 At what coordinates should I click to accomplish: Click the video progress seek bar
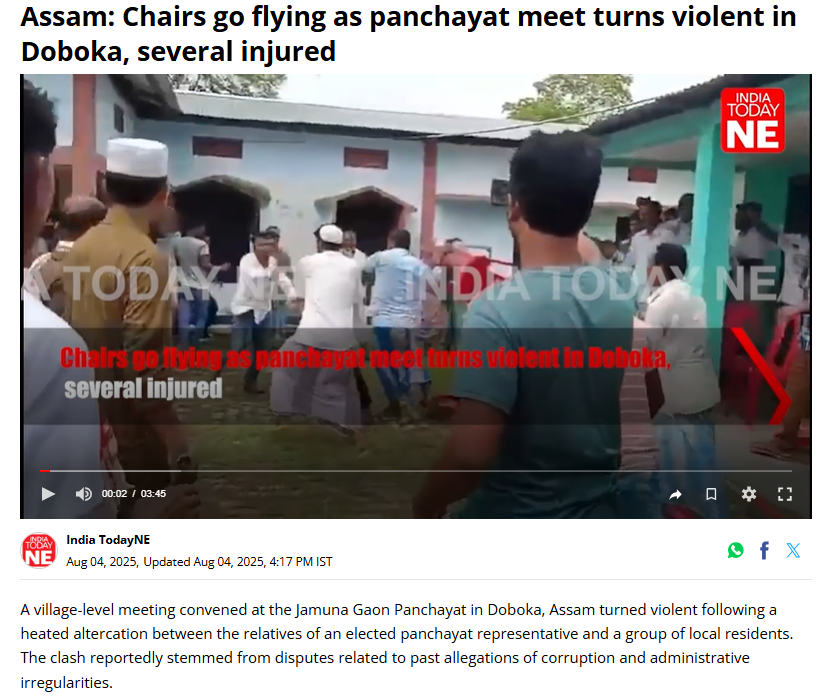[416, 471]
